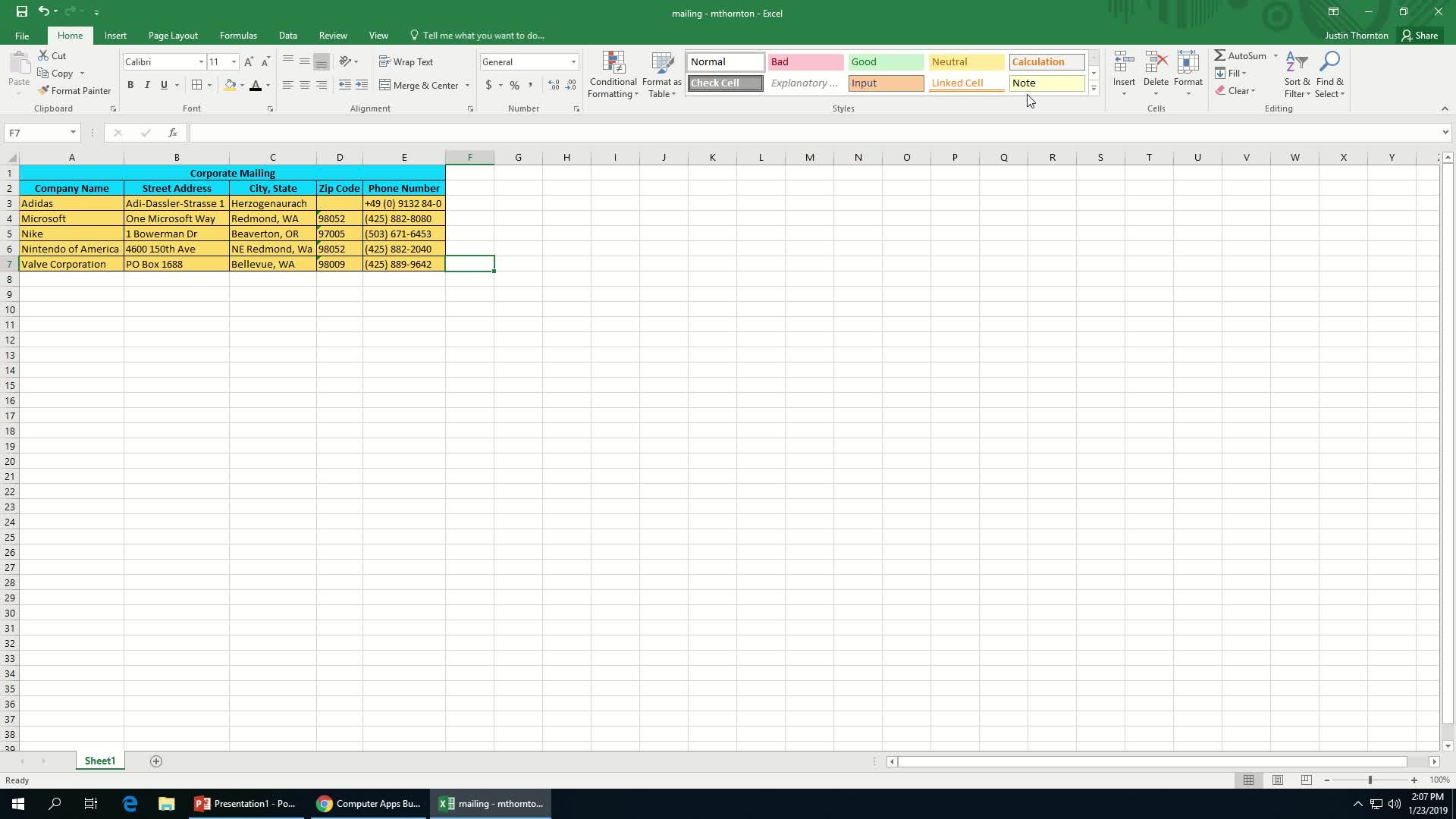The width and height of the screenshot is (1456, 819).
Task: Open the File tab
Action: (22, 36)
